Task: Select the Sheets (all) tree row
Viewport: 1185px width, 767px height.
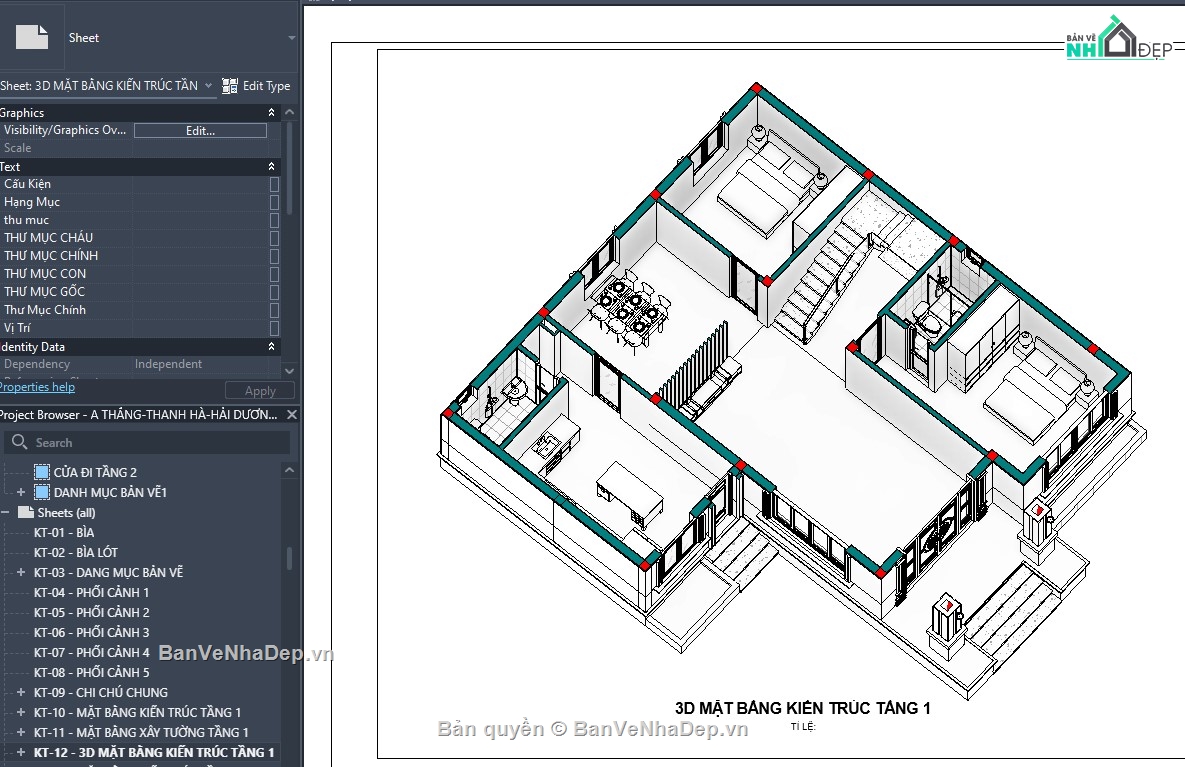Action: click(67, 512)
